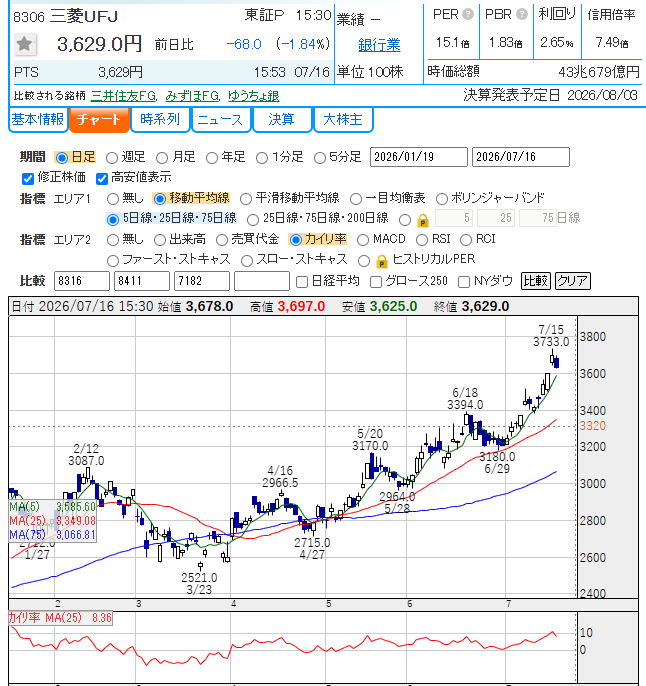
Task: Select custom day-line radio button
Action: [x=405, y=220]
